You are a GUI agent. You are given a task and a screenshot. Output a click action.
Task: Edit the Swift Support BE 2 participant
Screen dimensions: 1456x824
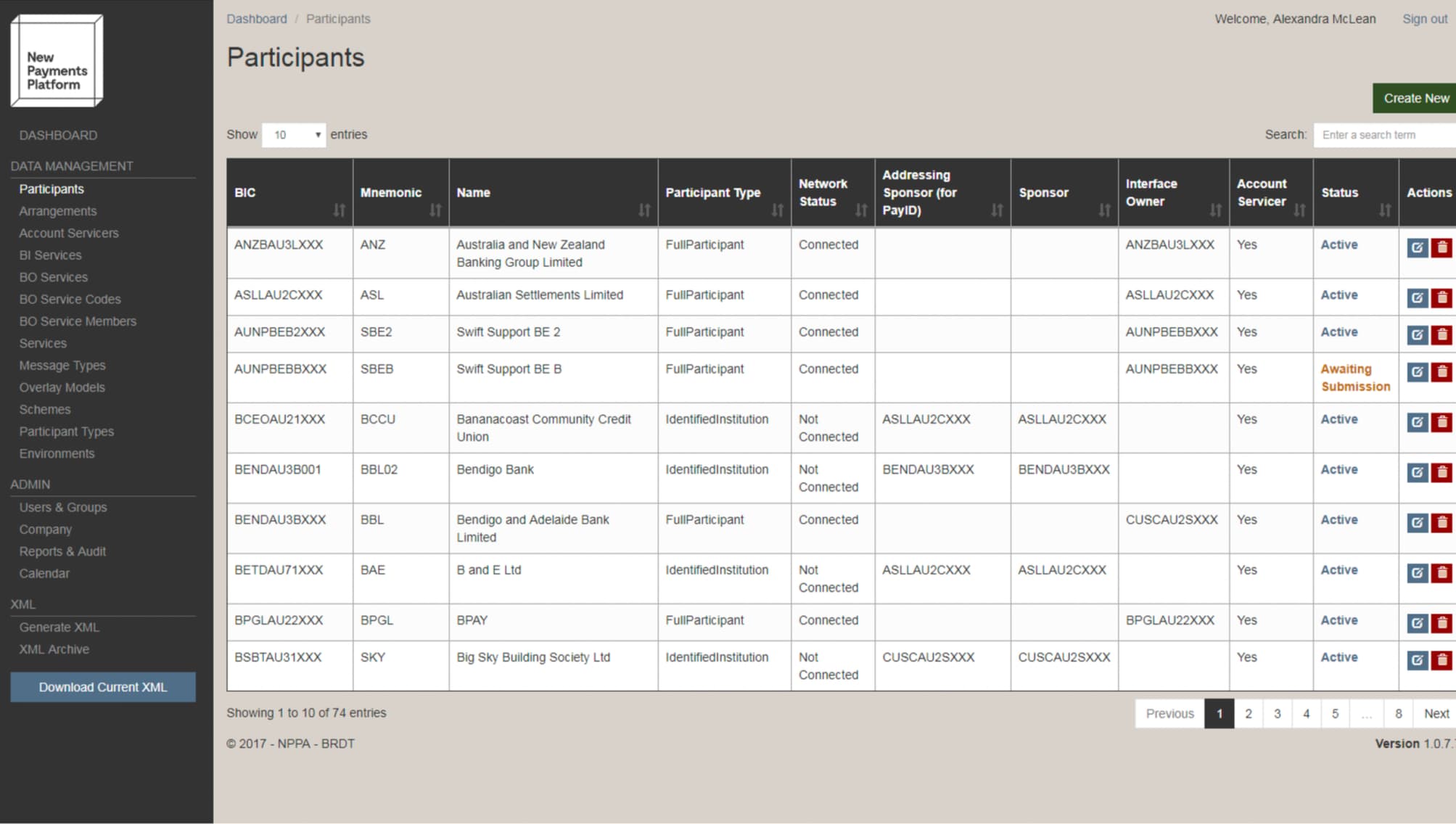1417,335
